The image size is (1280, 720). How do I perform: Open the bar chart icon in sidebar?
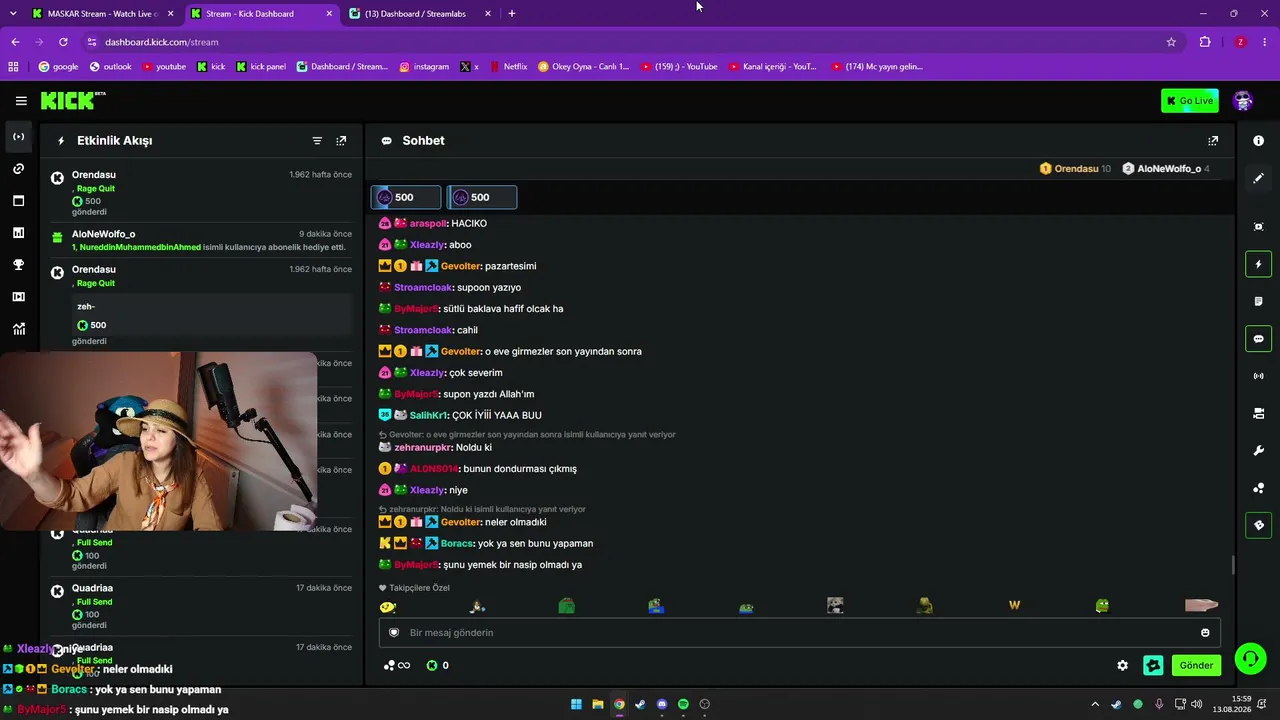pyautogui.click(x=18, y=233)
